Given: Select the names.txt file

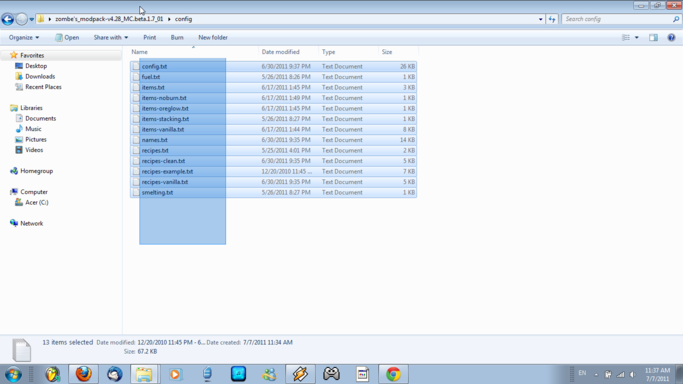Looking at the screenshot, I should coord(273,140).
